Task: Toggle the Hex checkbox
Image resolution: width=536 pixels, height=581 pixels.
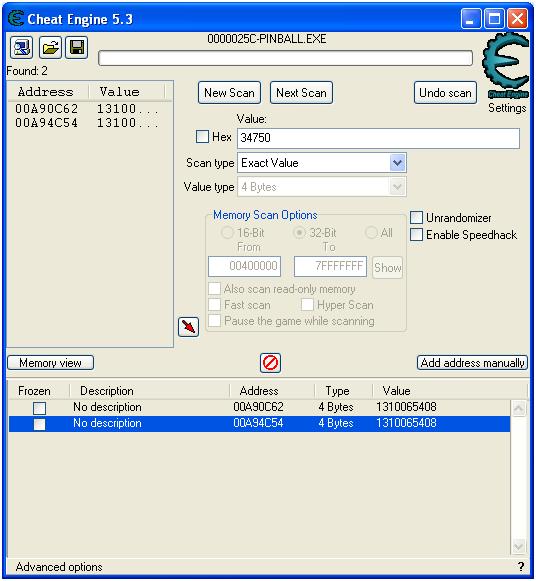Action: (x=202, y=136)
